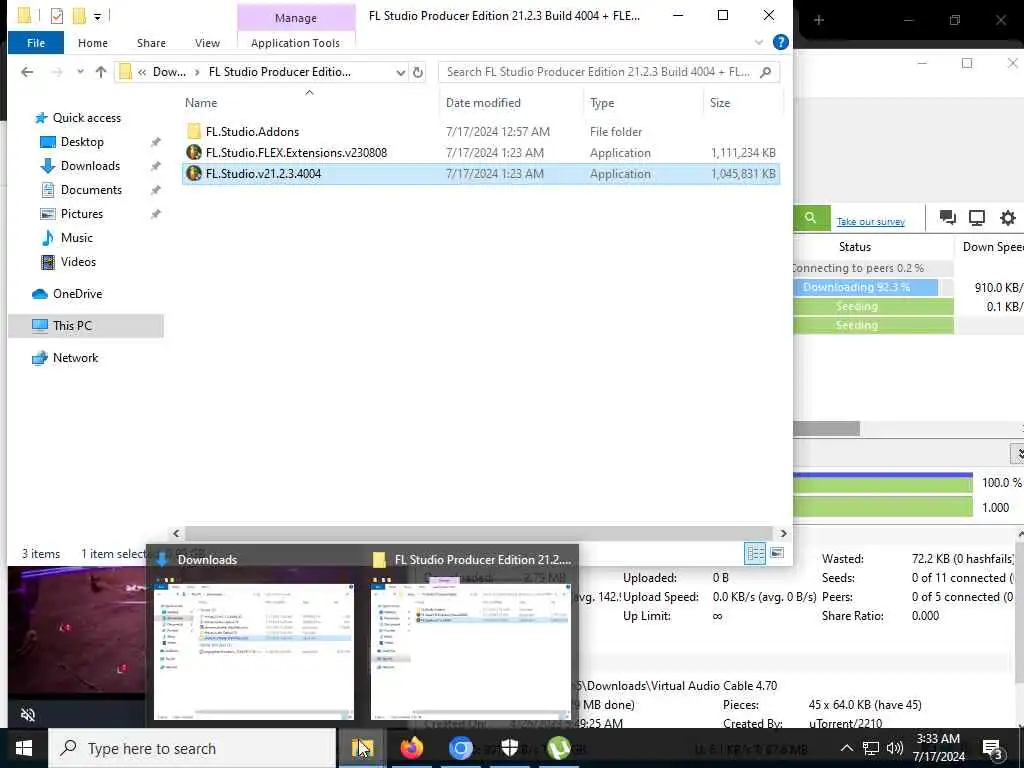Switch to large icons view
Image resolution: width=1024 pixels, height=768 pixels.
[x=777, y=553]
